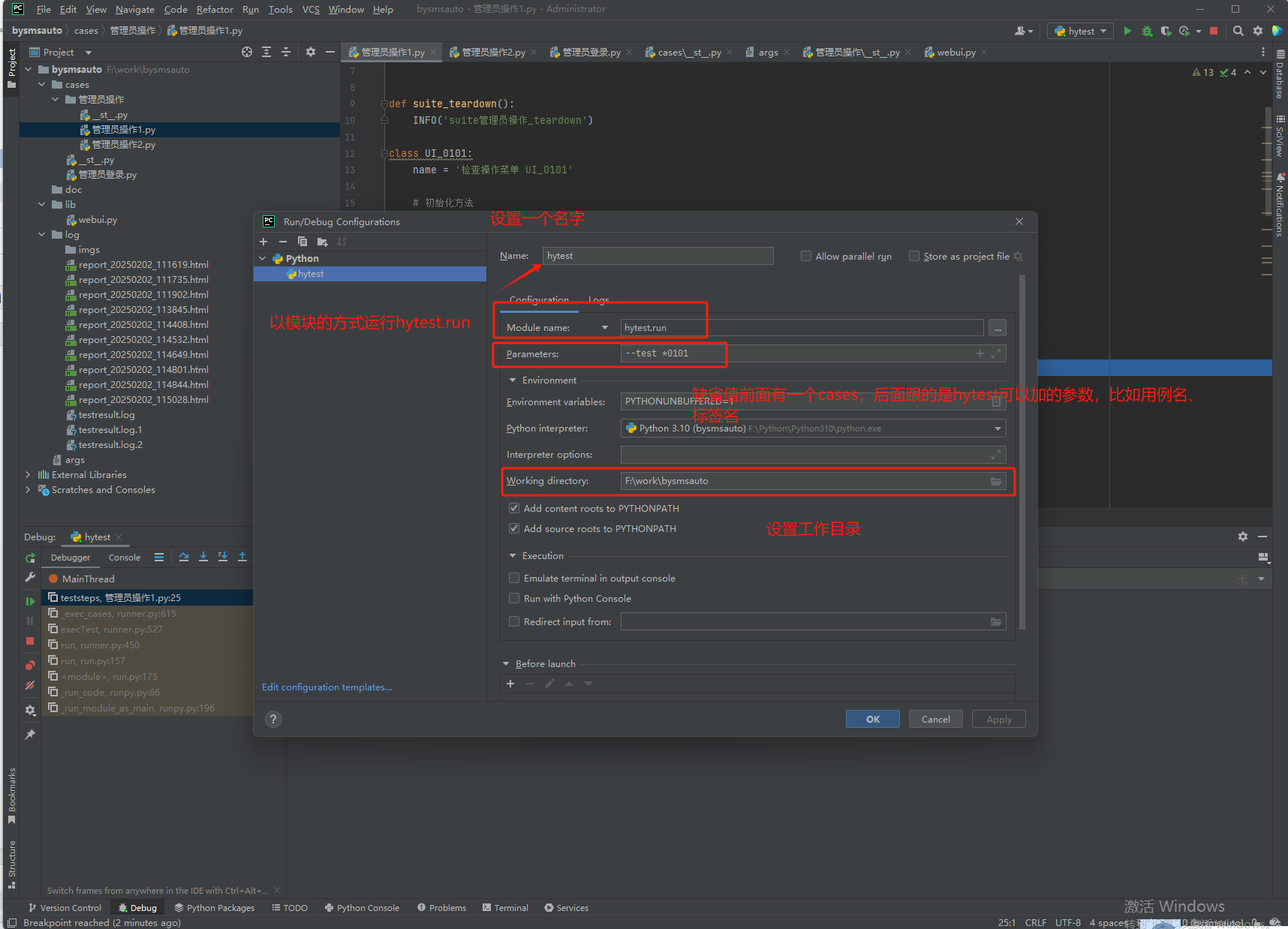Toggle Add content roots to PYTHONPATH
Image resolution: width=1288 pixels, height=929 pixels.
(x=514, y=508)
